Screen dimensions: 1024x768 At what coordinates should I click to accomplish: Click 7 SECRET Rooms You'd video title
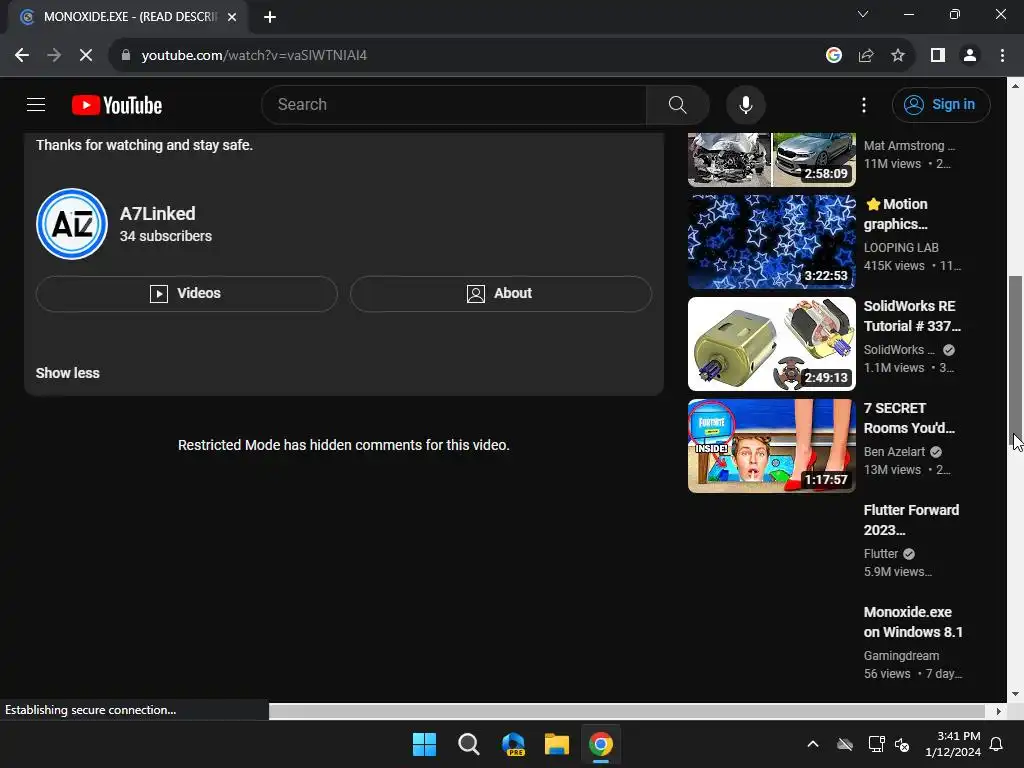click(x=909, y=418)
